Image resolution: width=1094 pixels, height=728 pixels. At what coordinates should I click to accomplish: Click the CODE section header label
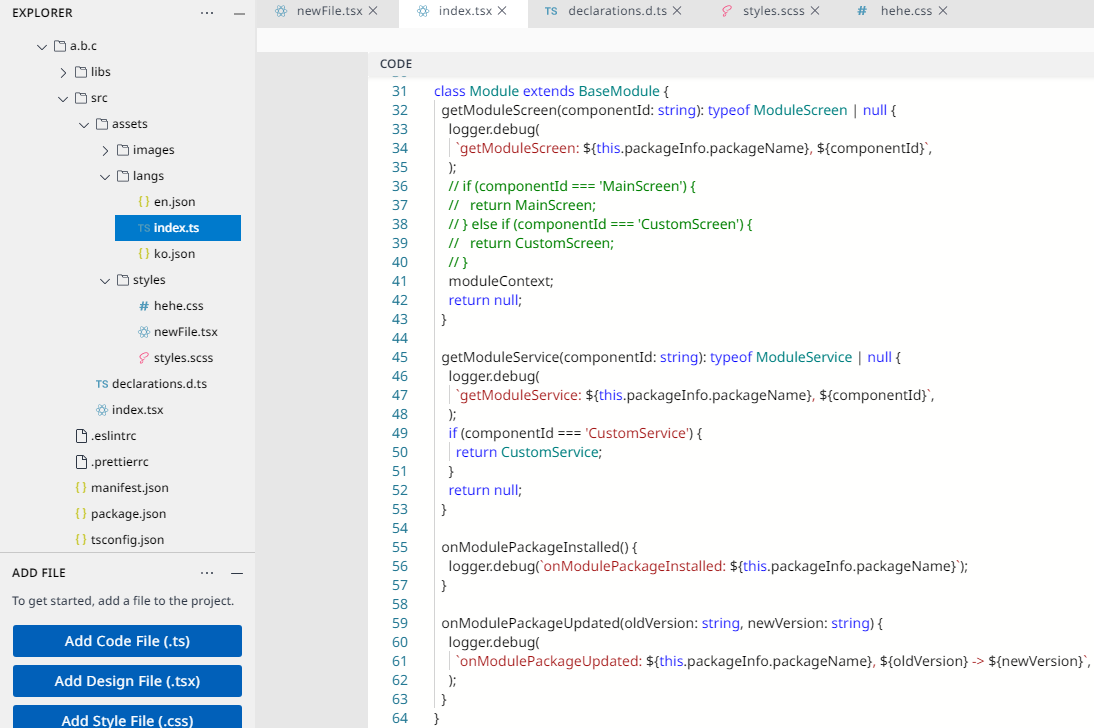click(x=396, y=64)
